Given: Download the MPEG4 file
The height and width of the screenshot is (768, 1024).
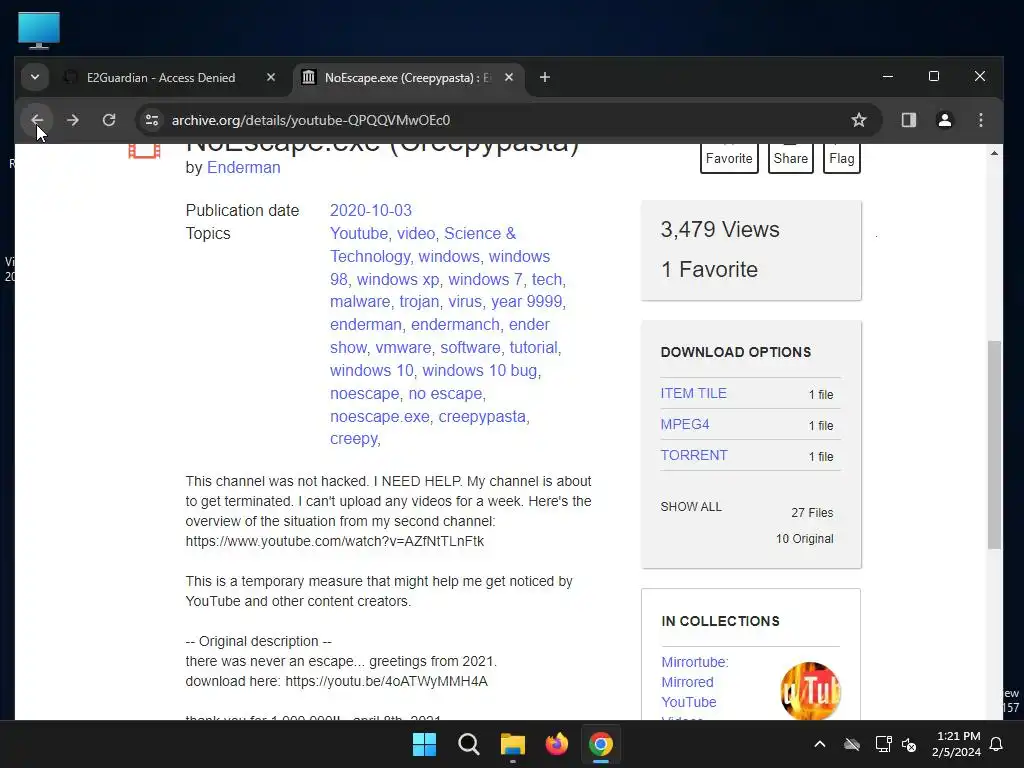Looking at the screenshot, I should 684,424.
